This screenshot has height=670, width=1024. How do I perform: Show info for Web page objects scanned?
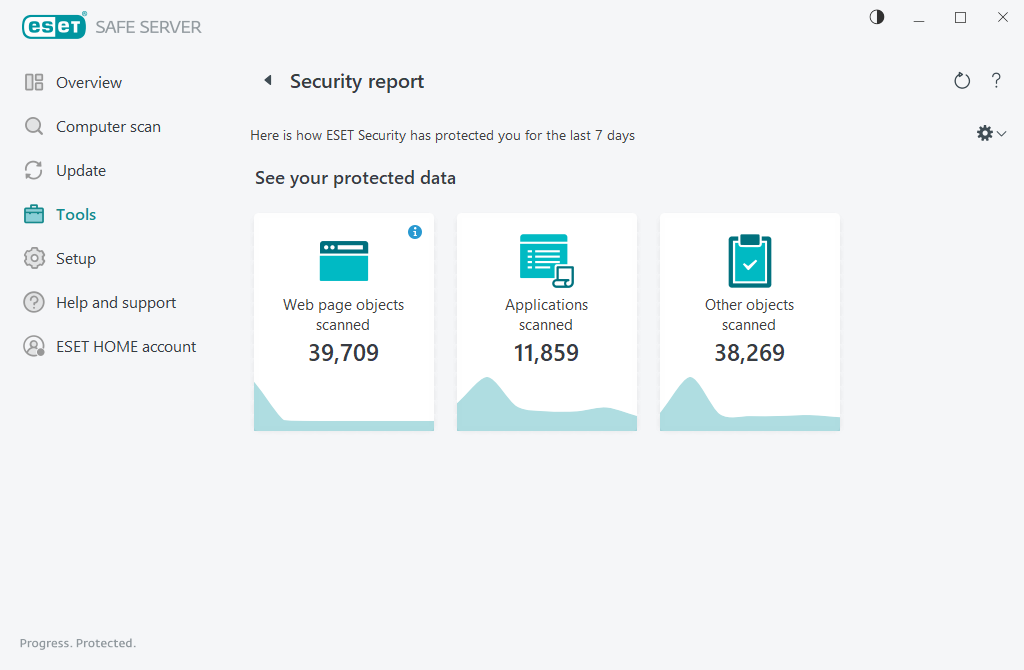pos(415,232)
